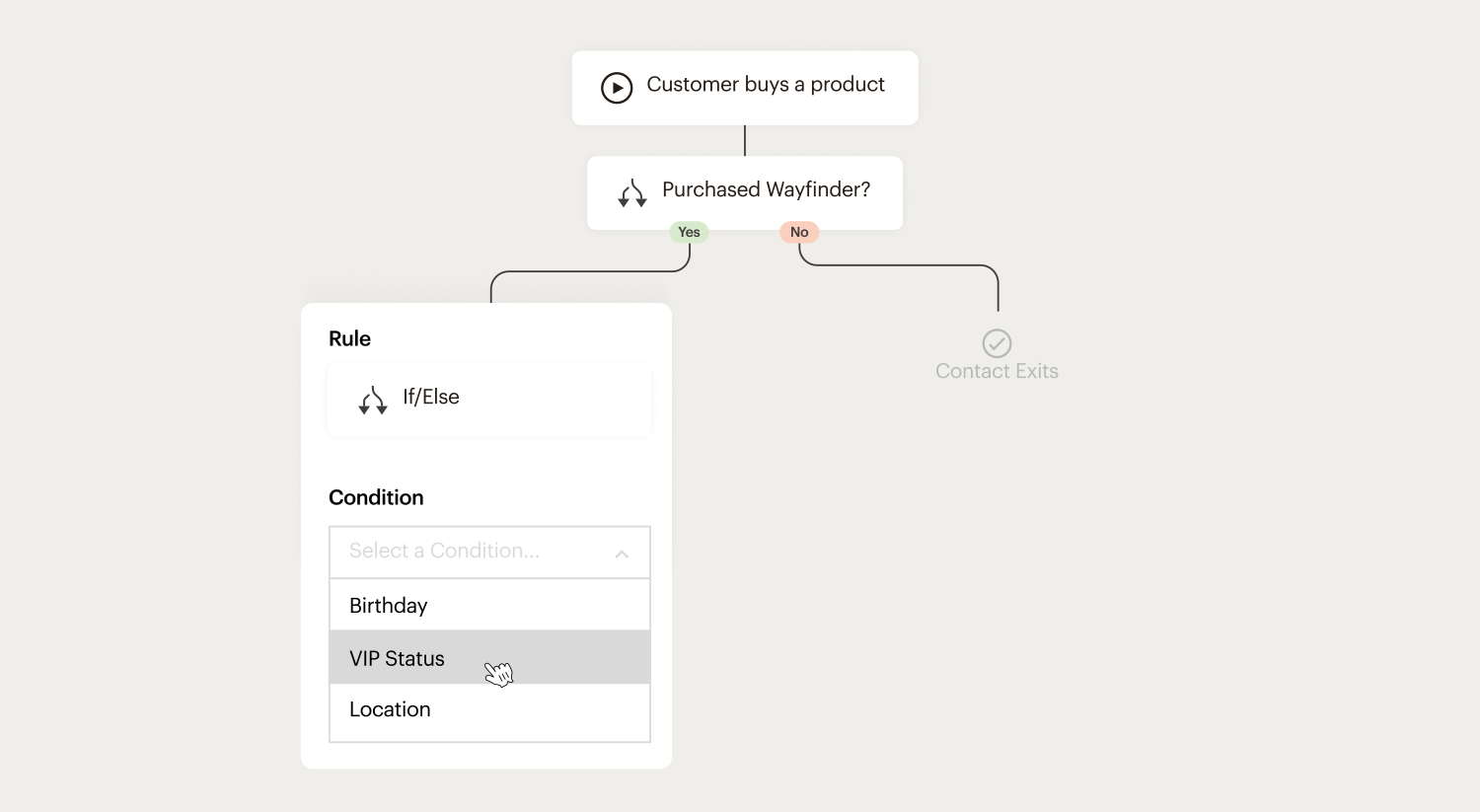
Task: Click the Rule heading
Action: (x=349, y=338)
